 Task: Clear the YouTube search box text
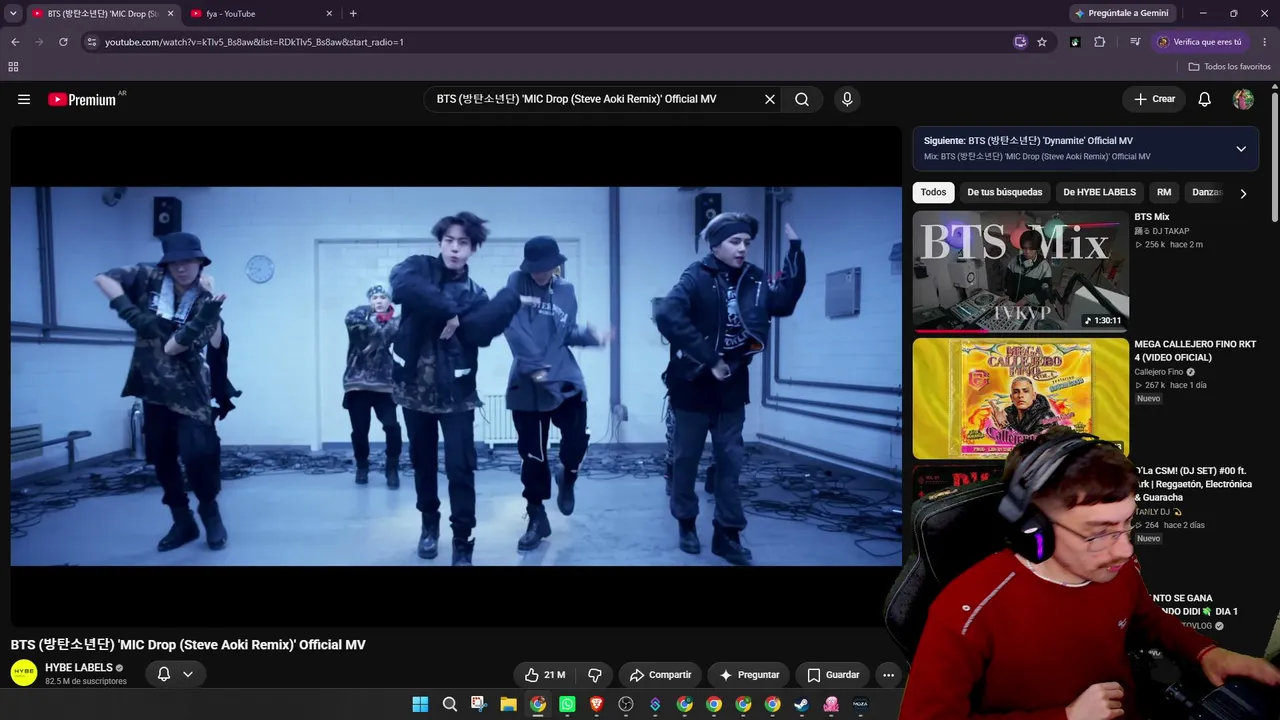[770, 99]
